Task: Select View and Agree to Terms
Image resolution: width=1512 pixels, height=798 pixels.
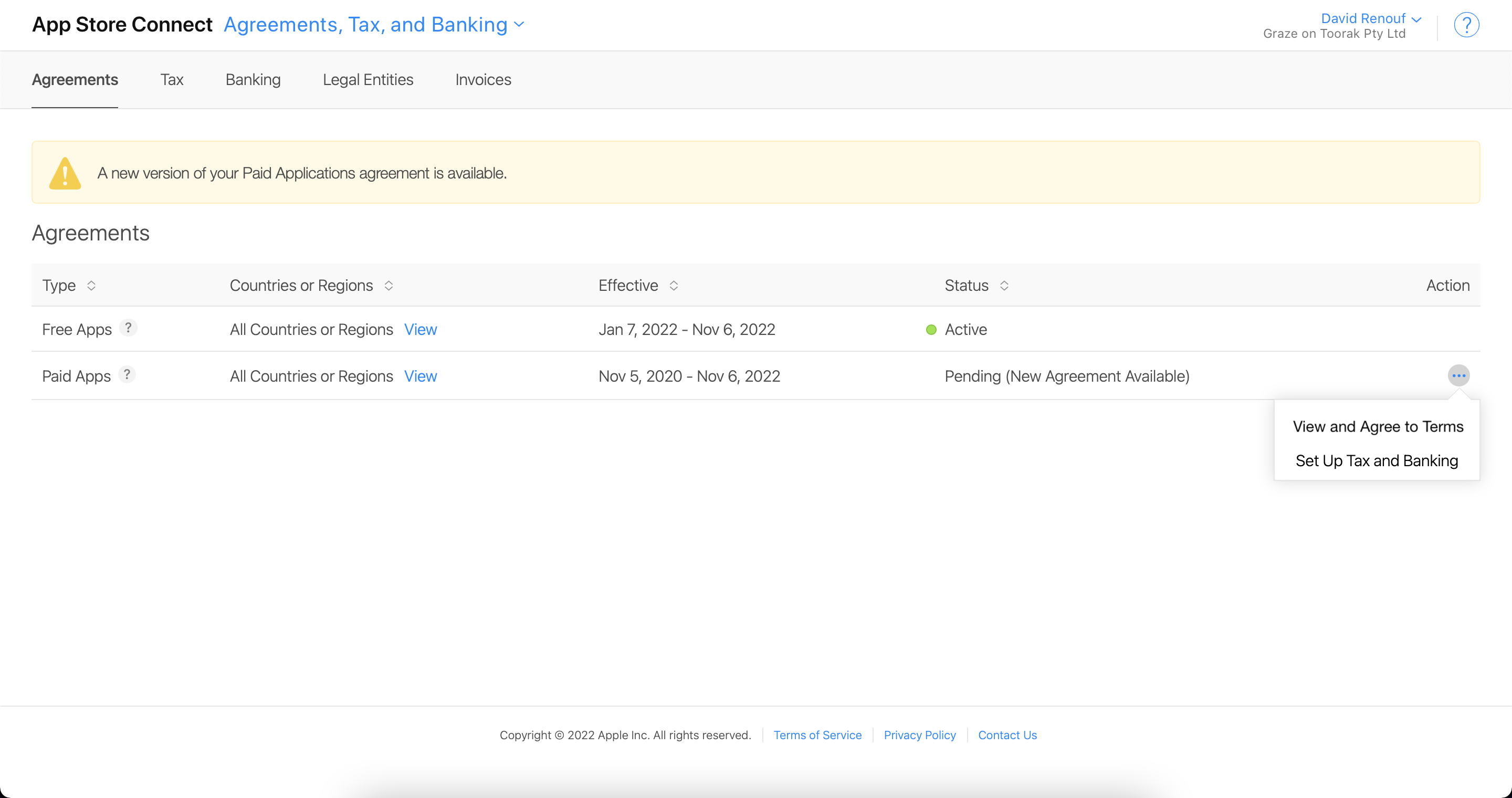Action: 1378,427
